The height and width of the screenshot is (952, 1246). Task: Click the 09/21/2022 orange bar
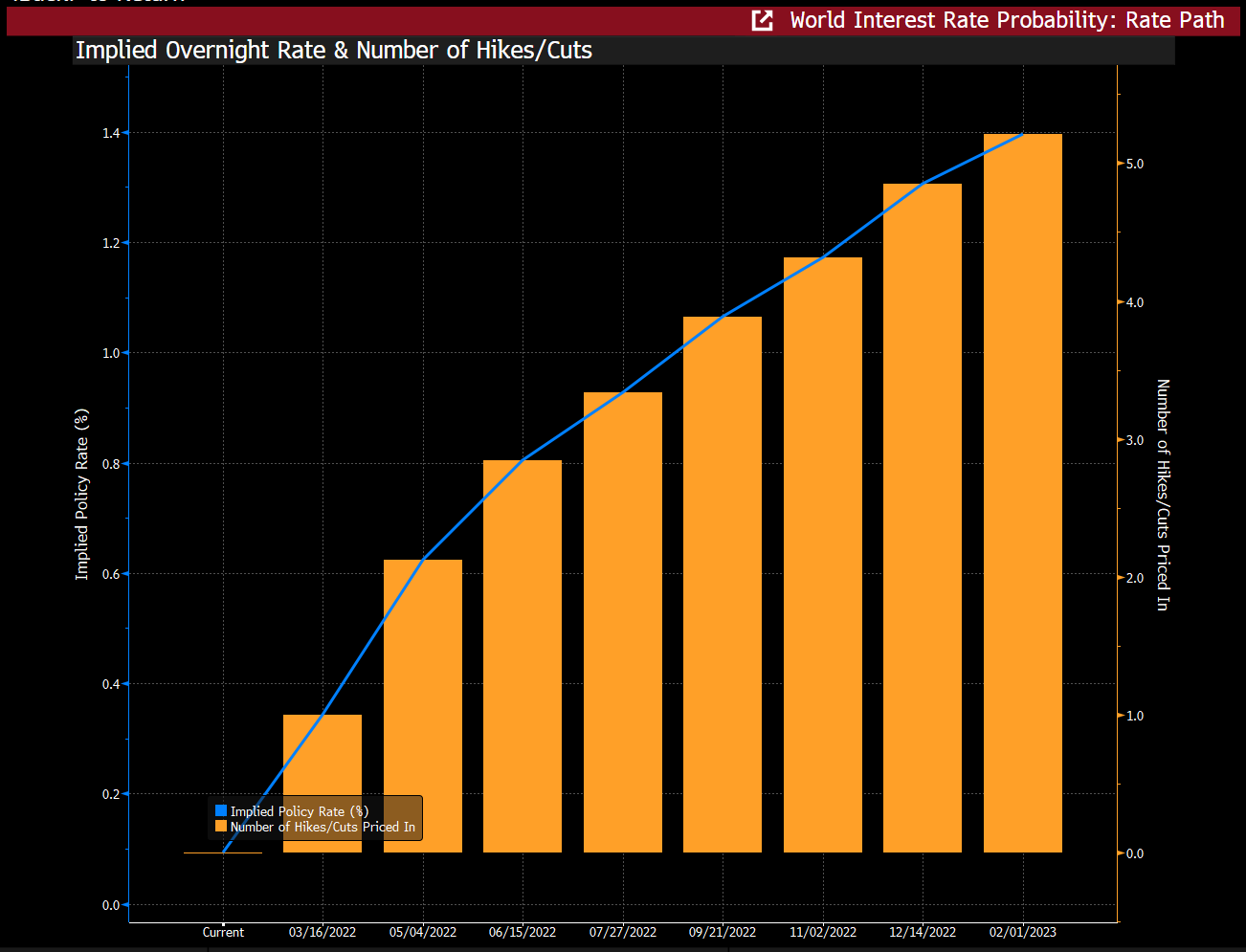[x=723, y=585]
